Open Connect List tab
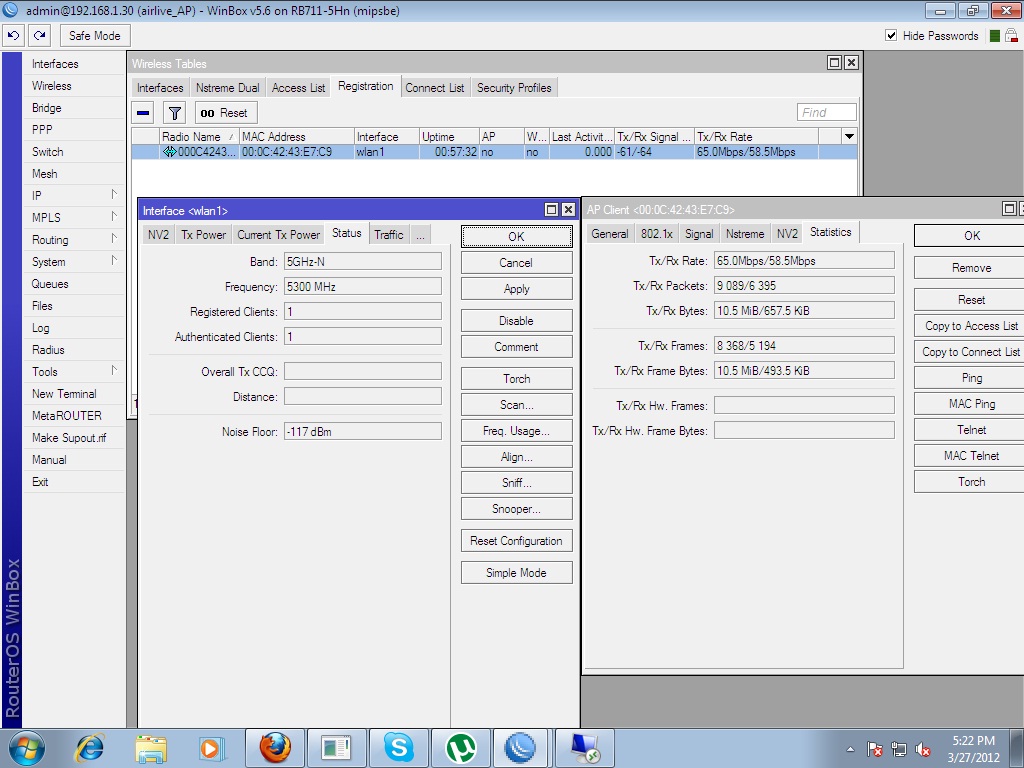 pos(434,88)
